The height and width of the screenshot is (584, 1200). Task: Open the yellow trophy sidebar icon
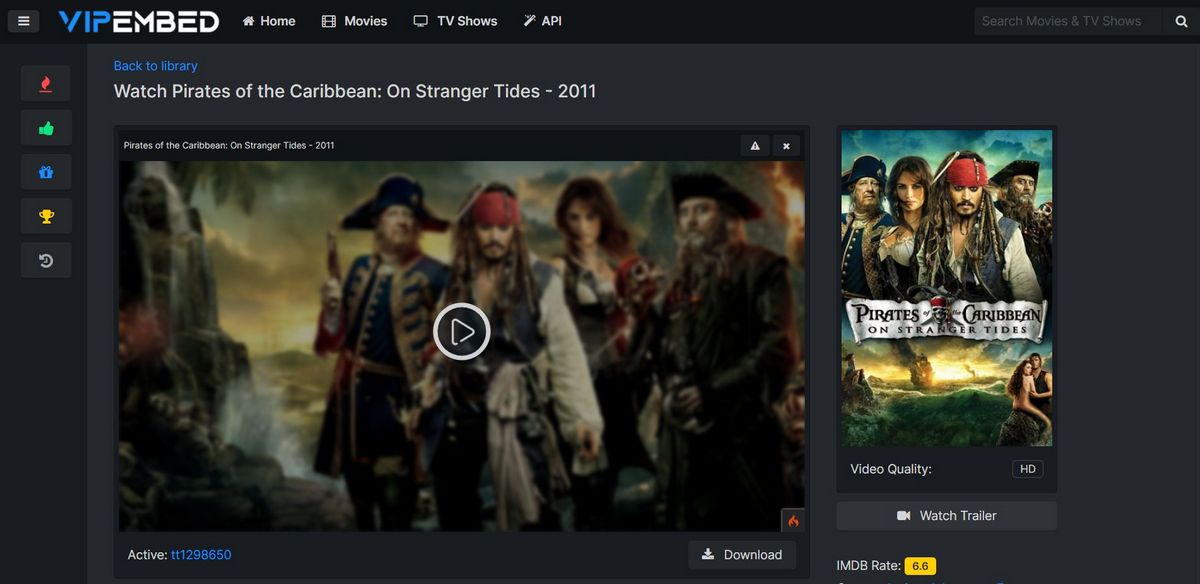46,216
